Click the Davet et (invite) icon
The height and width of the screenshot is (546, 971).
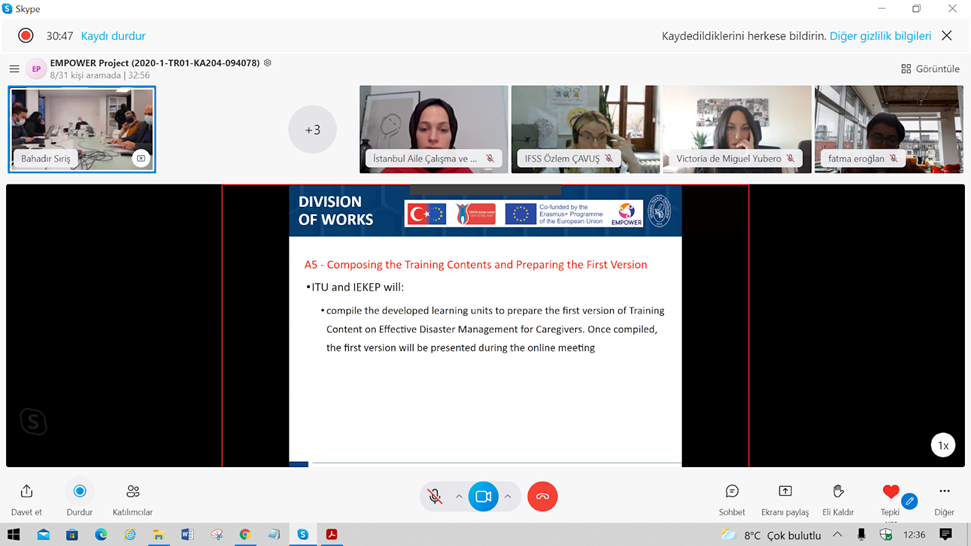click(26, 492)
